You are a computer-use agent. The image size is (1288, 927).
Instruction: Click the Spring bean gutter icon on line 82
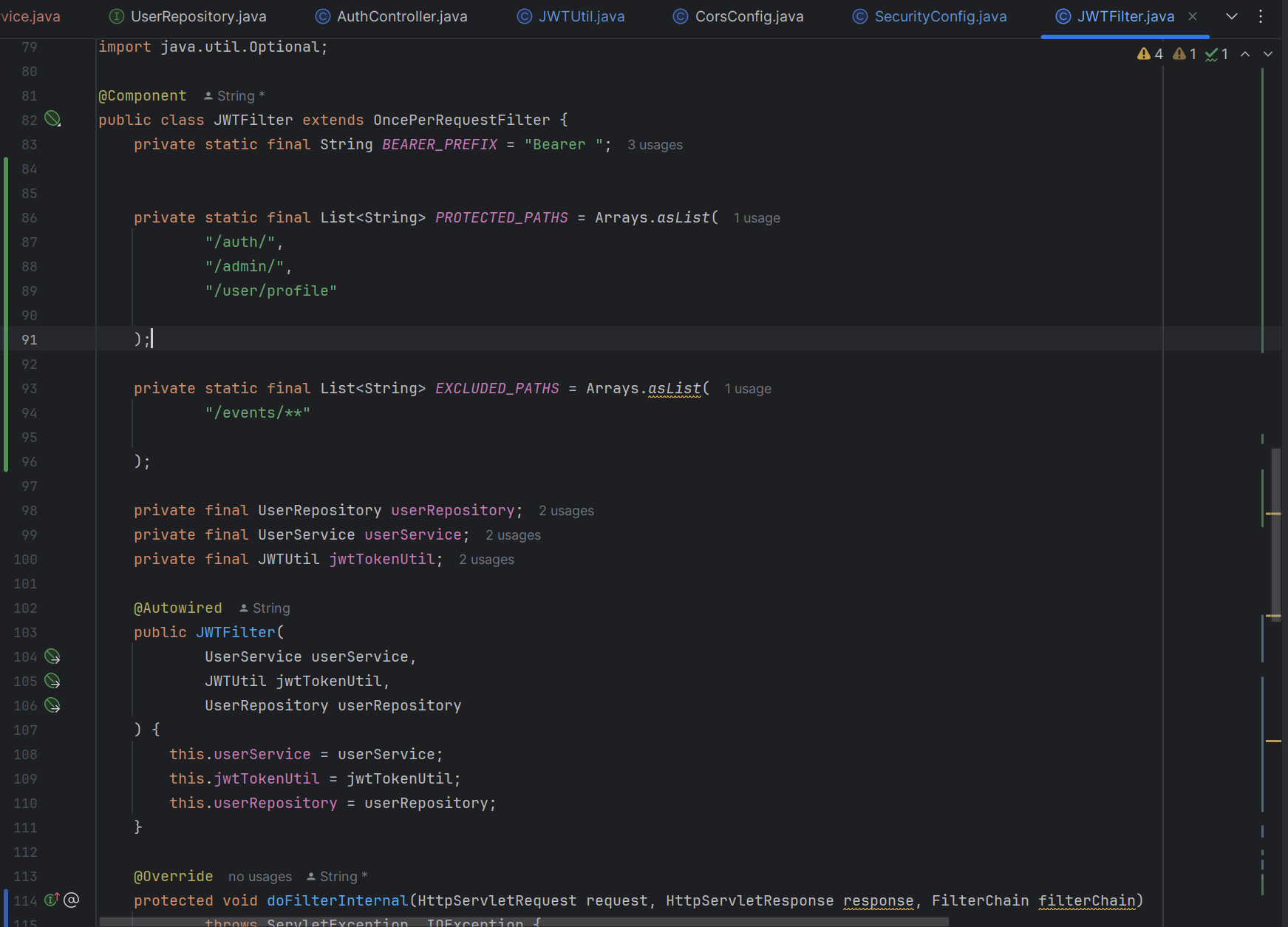(52, 119)
